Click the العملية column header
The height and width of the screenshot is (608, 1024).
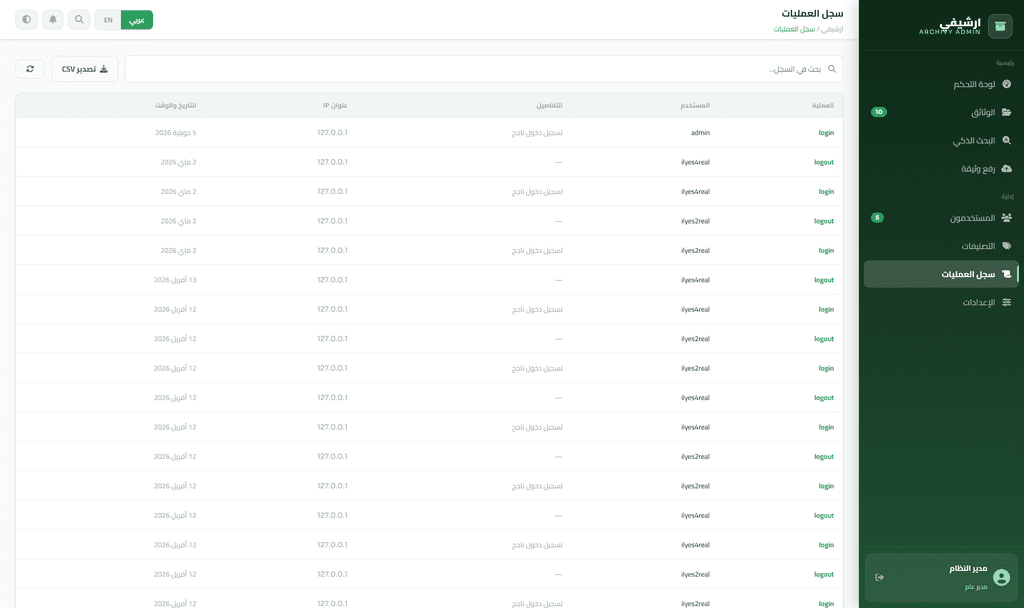pos(823,105)
